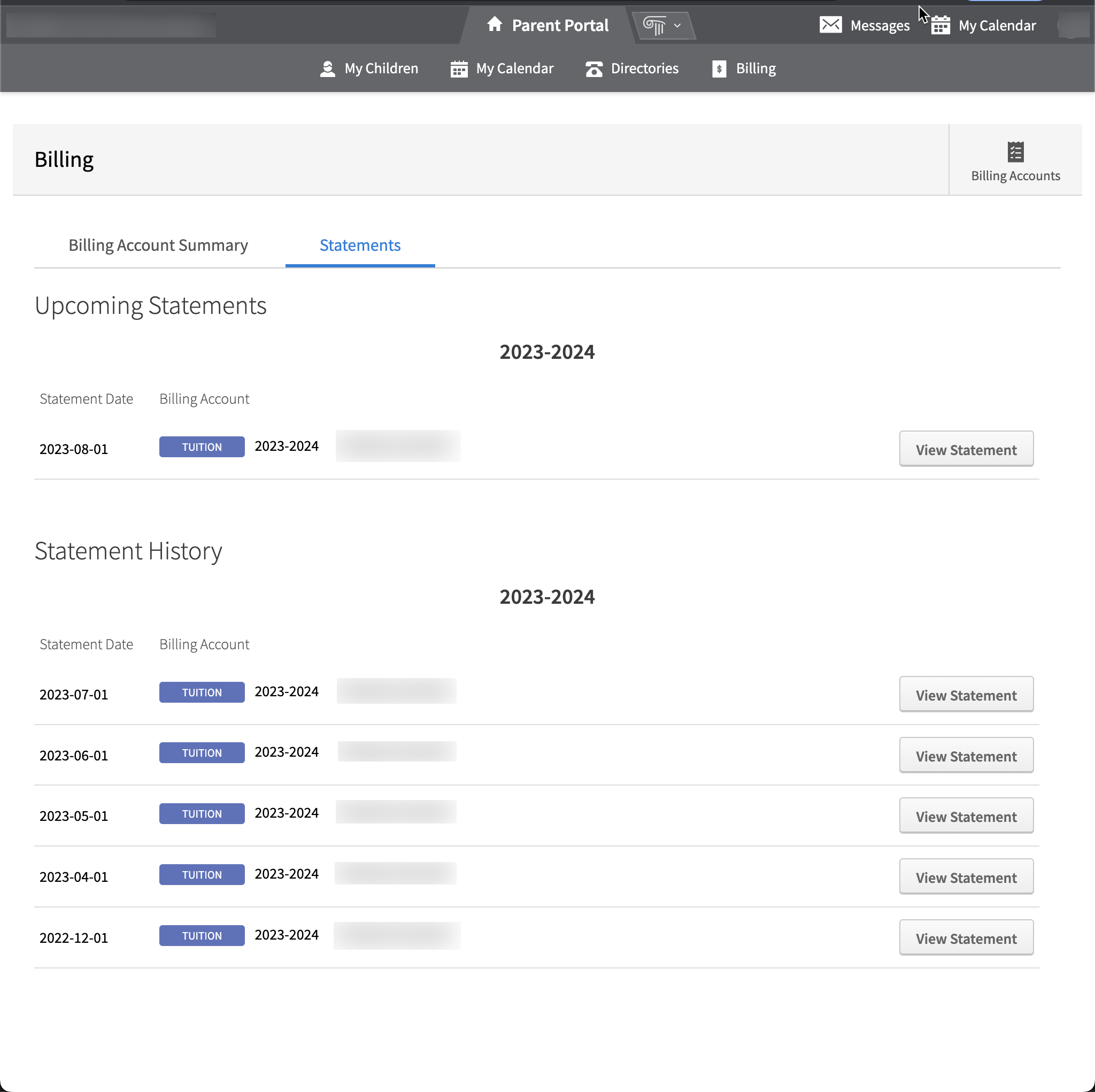
Task: Select the Billing menu item
Action: click(744, 68)
